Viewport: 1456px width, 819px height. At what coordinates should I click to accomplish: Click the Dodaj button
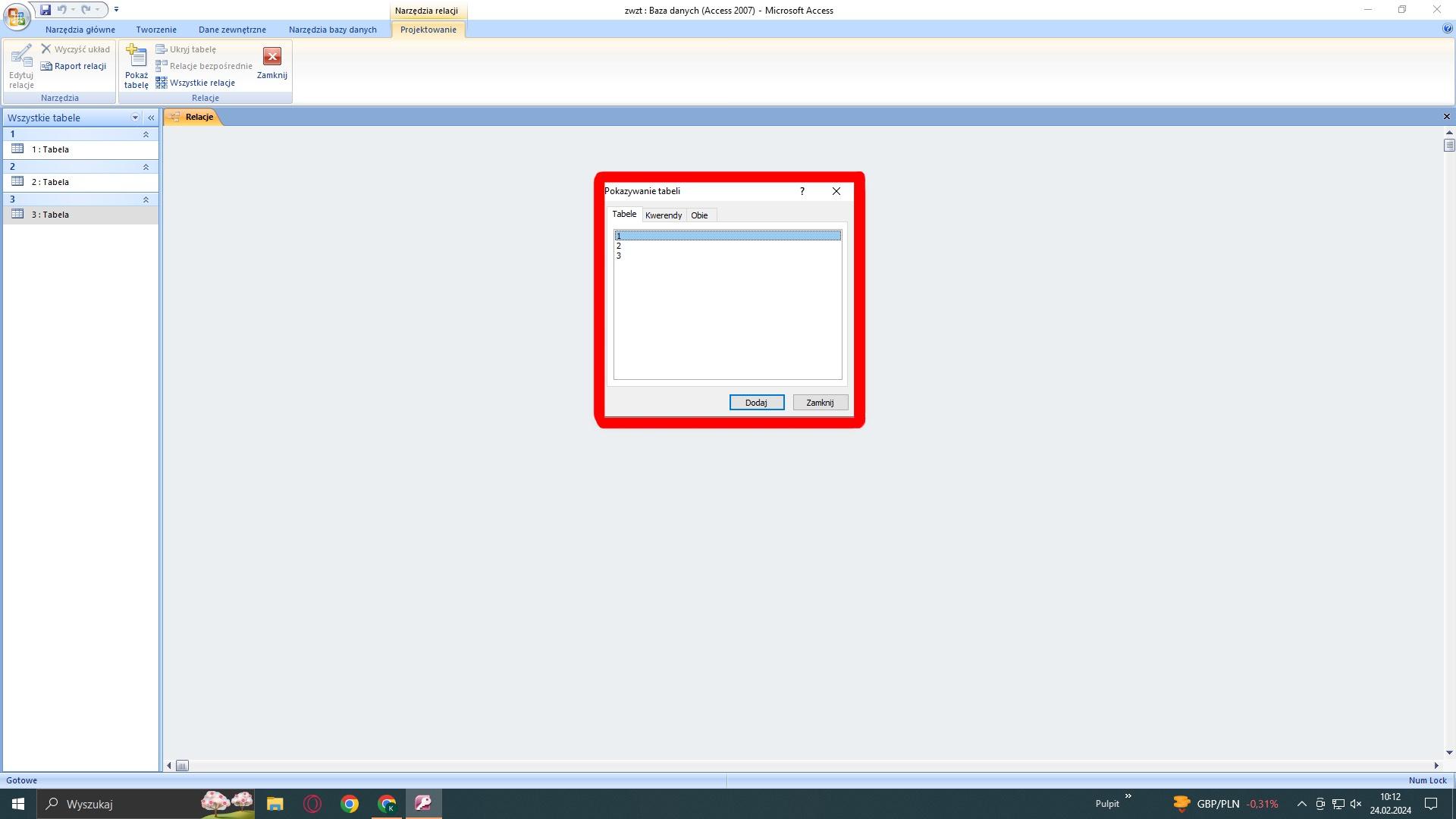pyautogui.click(x=757, y=403)
